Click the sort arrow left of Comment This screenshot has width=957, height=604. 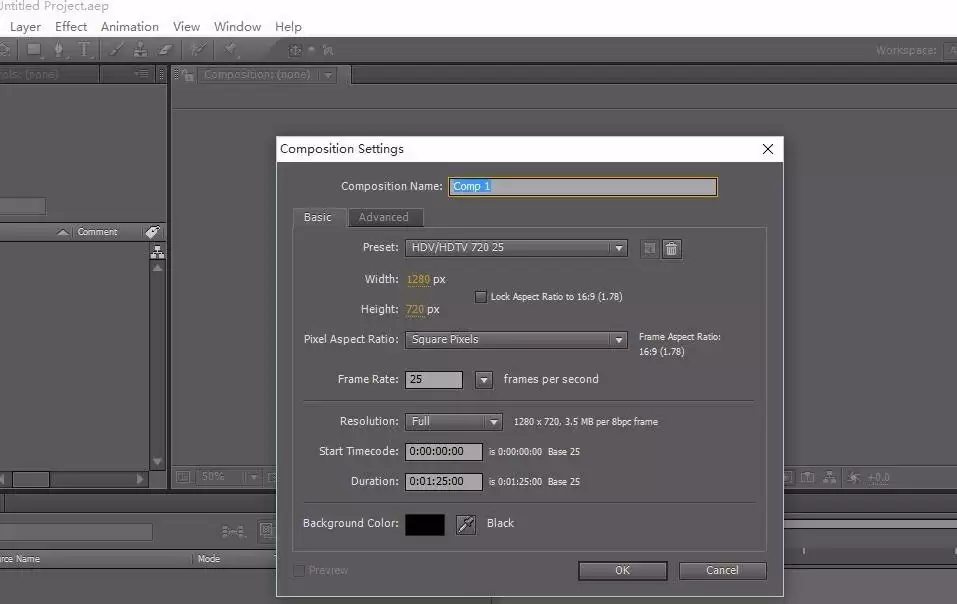tap(63, 232)
